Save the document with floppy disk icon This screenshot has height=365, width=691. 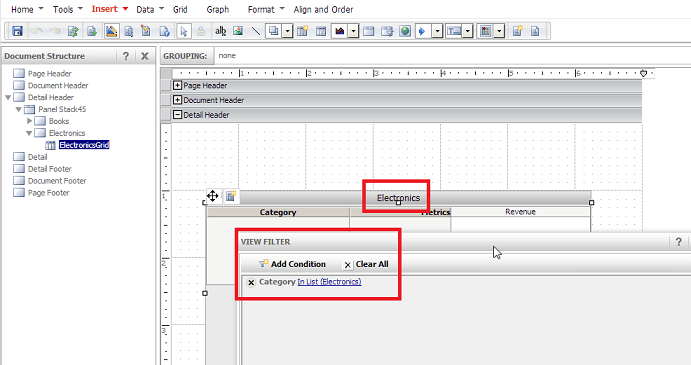[x=17, y=31]
